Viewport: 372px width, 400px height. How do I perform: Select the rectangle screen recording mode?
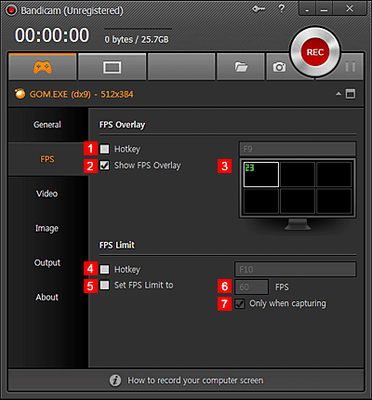112,67
